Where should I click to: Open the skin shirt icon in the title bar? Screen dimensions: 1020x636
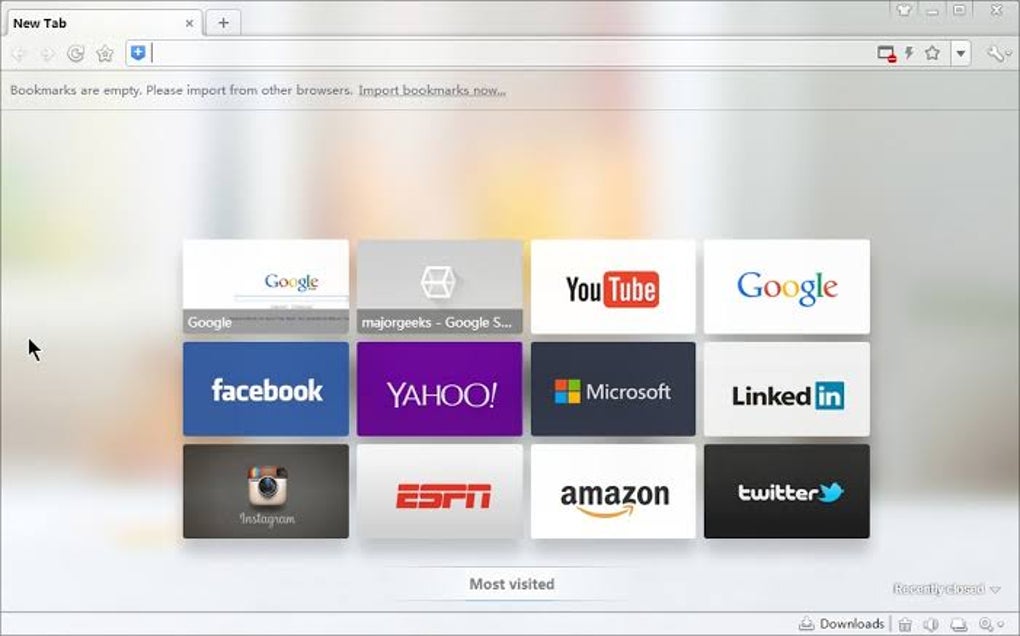pos(904,10)
